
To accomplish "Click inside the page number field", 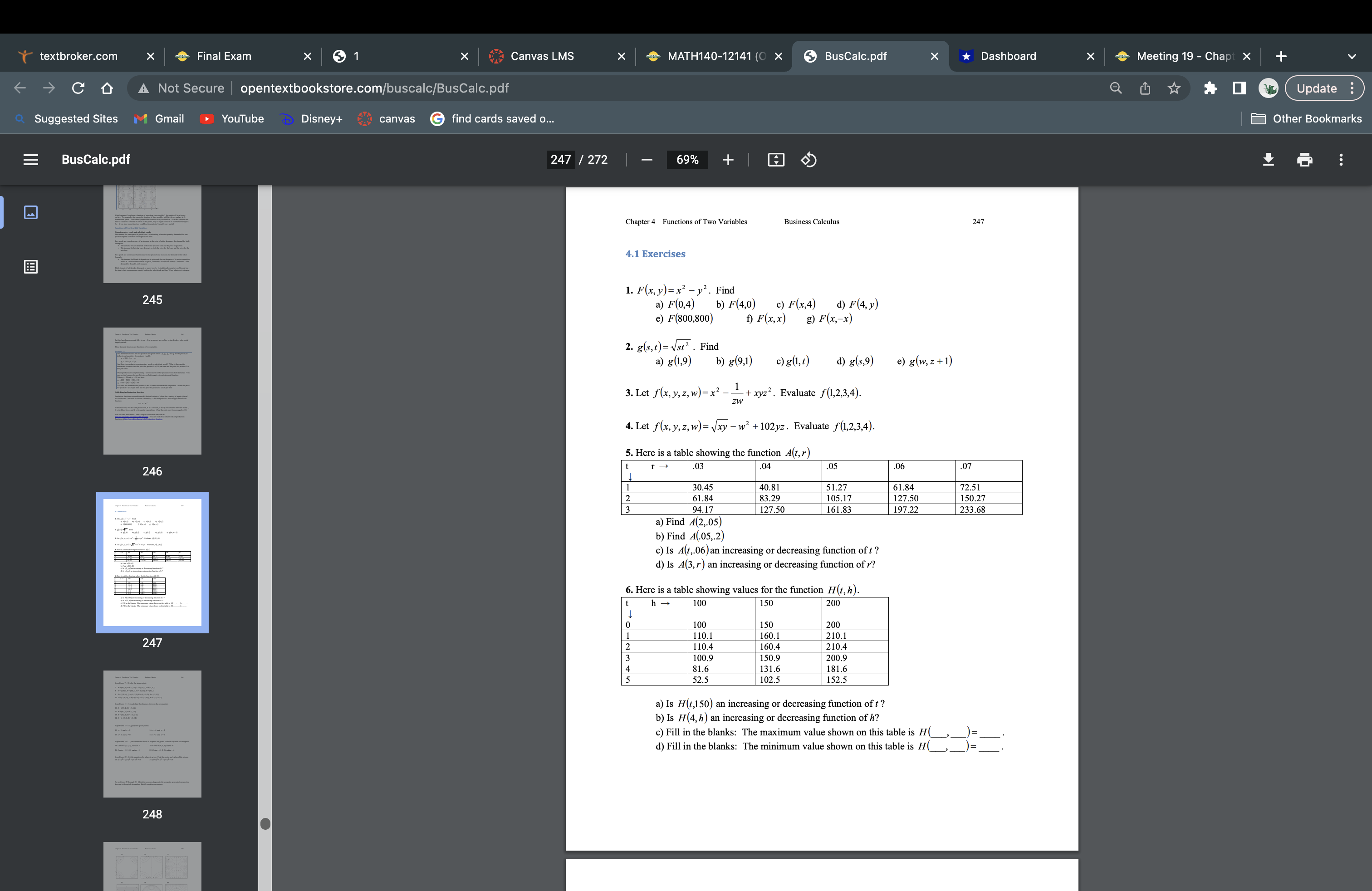I will pos(560,160).
